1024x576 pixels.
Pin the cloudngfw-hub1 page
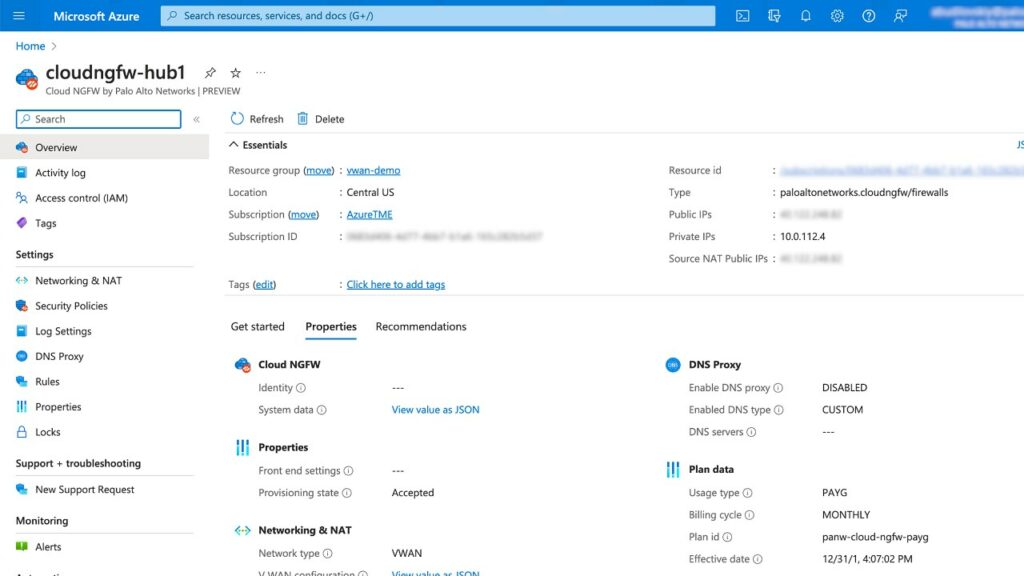(210, 72)
